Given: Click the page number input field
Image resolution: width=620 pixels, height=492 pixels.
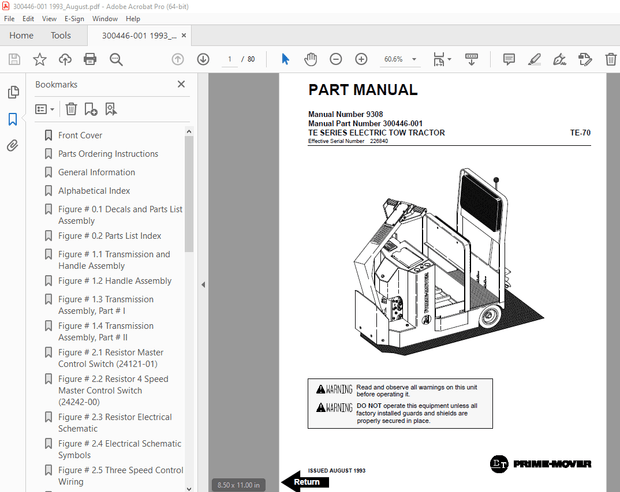Looking at the screenshot, I should point(229,60).
